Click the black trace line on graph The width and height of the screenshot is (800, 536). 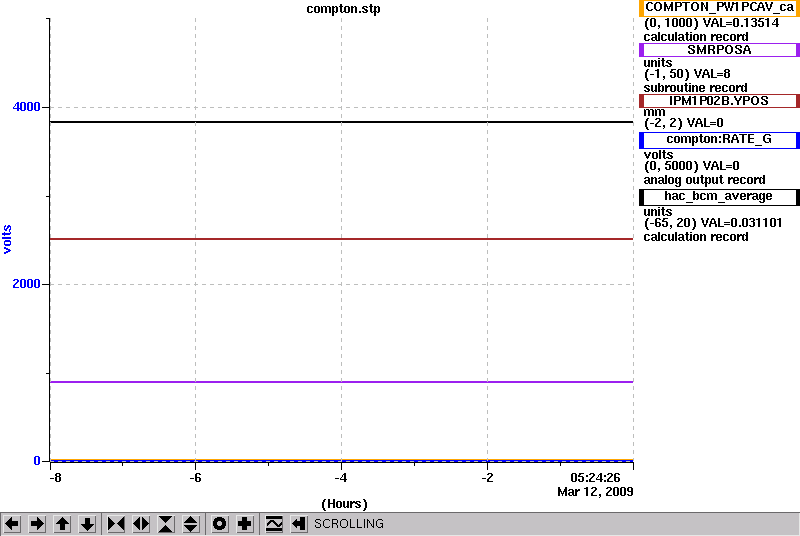click(341, 122)
